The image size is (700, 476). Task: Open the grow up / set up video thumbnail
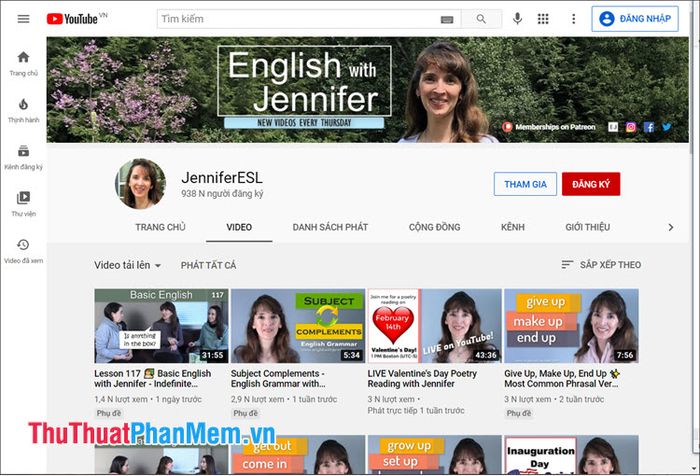point(434,455)
